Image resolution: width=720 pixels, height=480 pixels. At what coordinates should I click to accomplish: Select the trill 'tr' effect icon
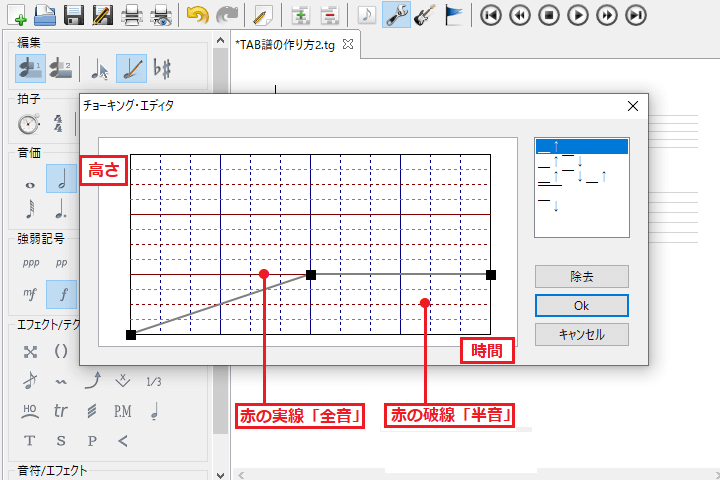point(62,410)
